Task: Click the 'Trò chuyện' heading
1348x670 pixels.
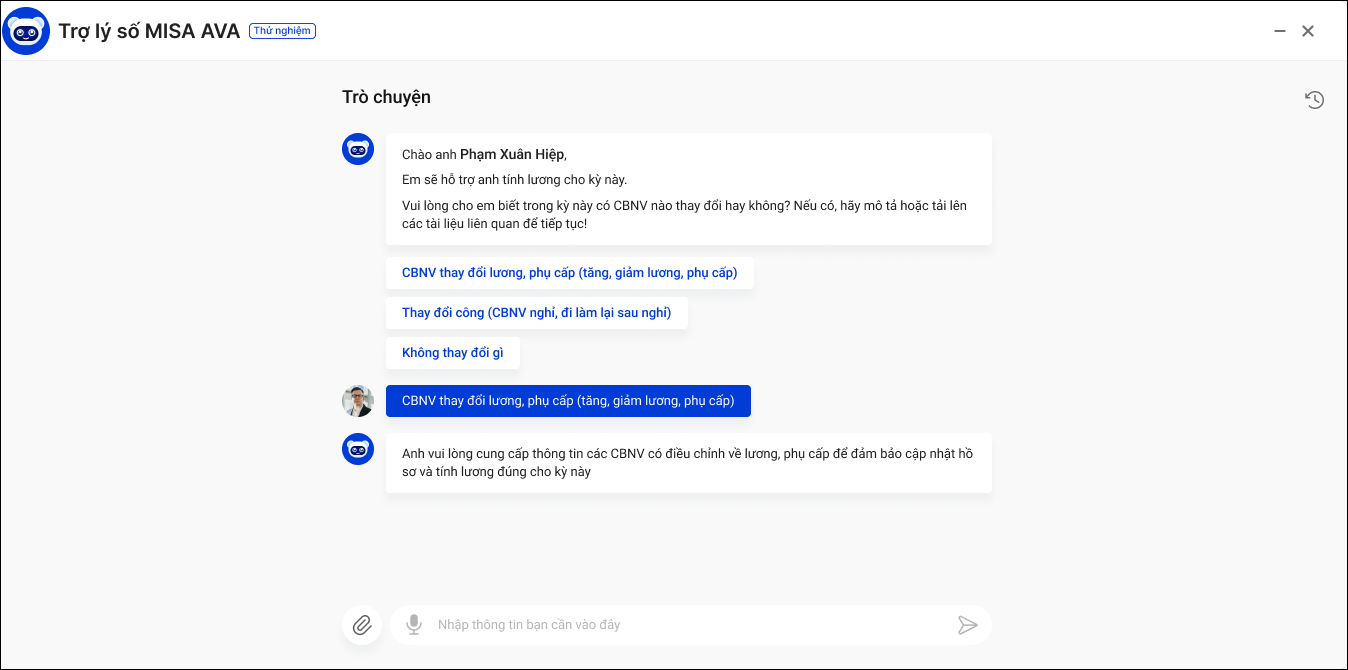Action: (x=386, y=97)
